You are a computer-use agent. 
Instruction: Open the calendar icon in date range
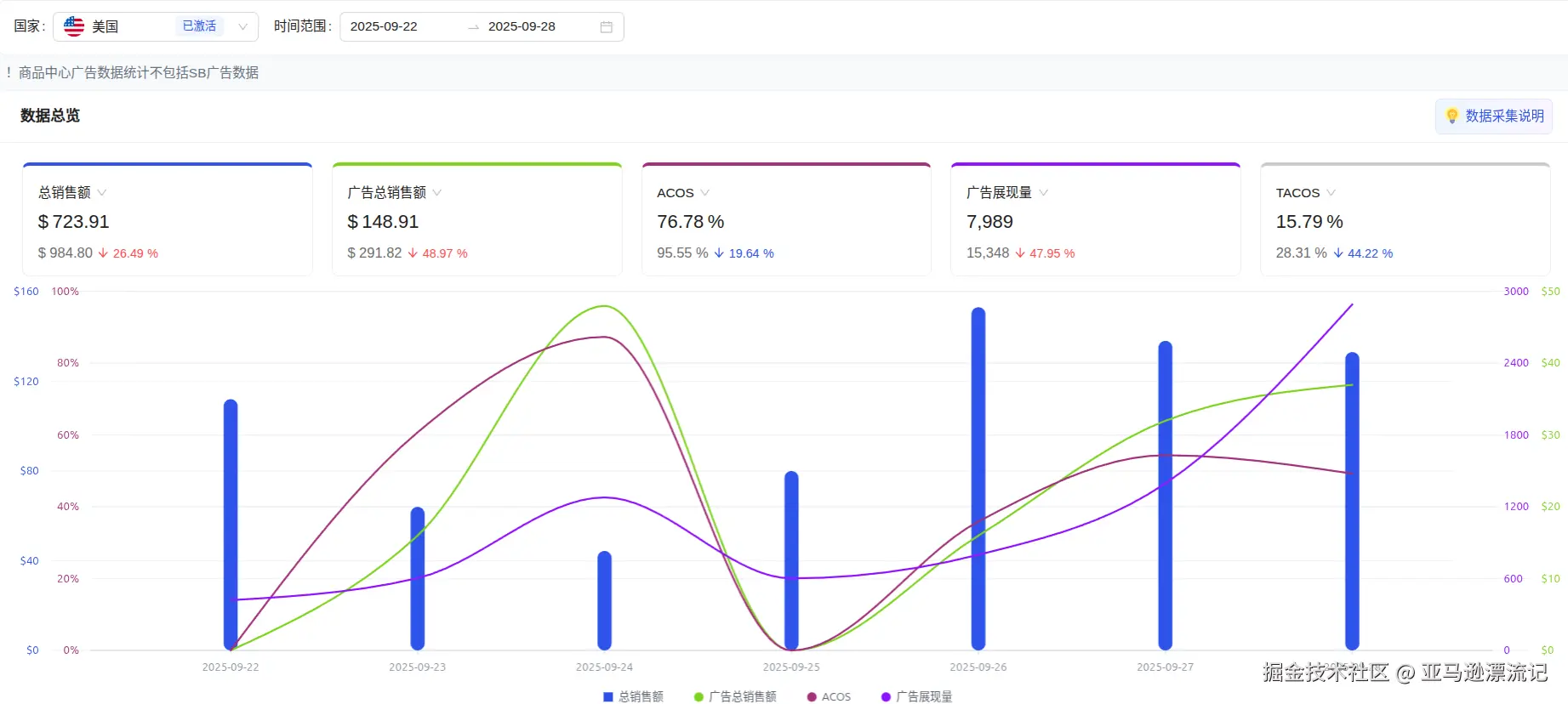pyautogui.click(x=607, y=27)
